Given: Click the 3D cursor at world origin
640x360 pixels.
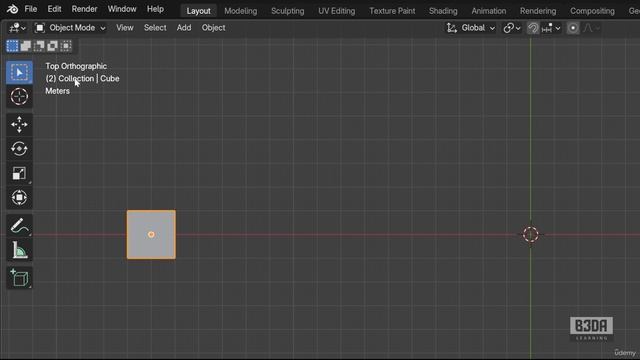Looking at the screenshot, I should pos(531,234).
